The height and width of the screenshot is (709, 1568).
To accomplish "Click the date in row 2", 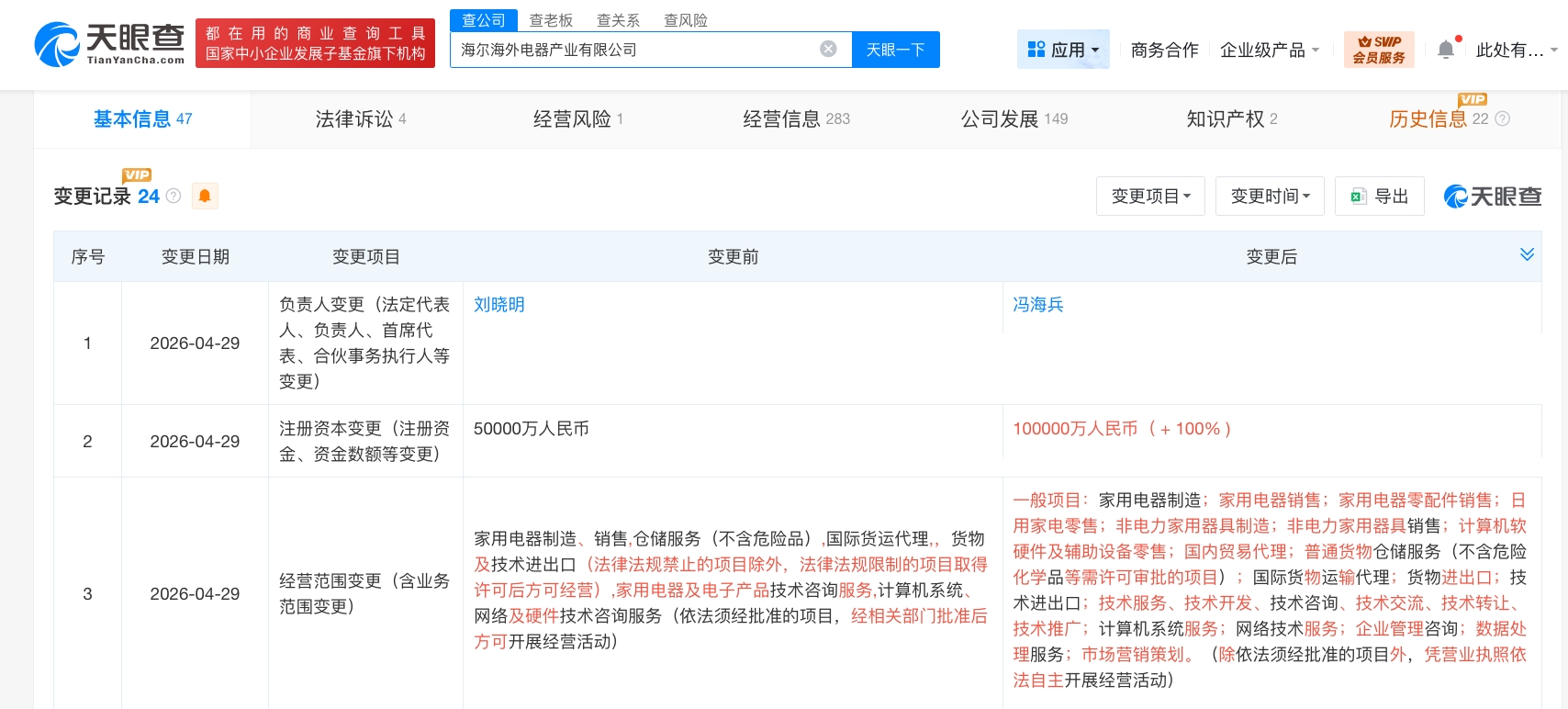I will click(x=196, y=442).
